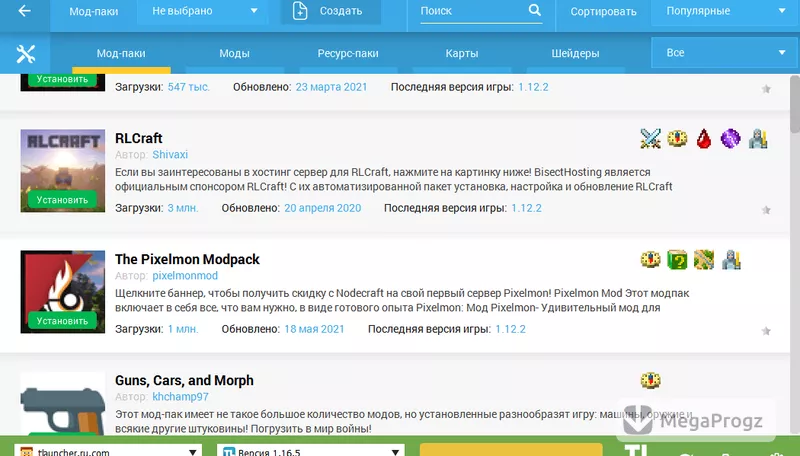Click the RLCraft thumbnail image
800x456 pixels.
click(x=62, y=170)
